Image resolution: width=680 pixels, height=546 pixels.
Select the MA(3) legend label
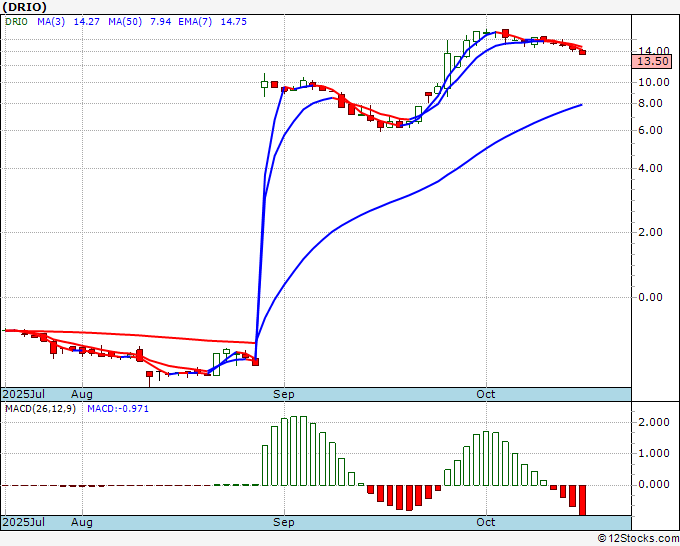click(51, 21)
